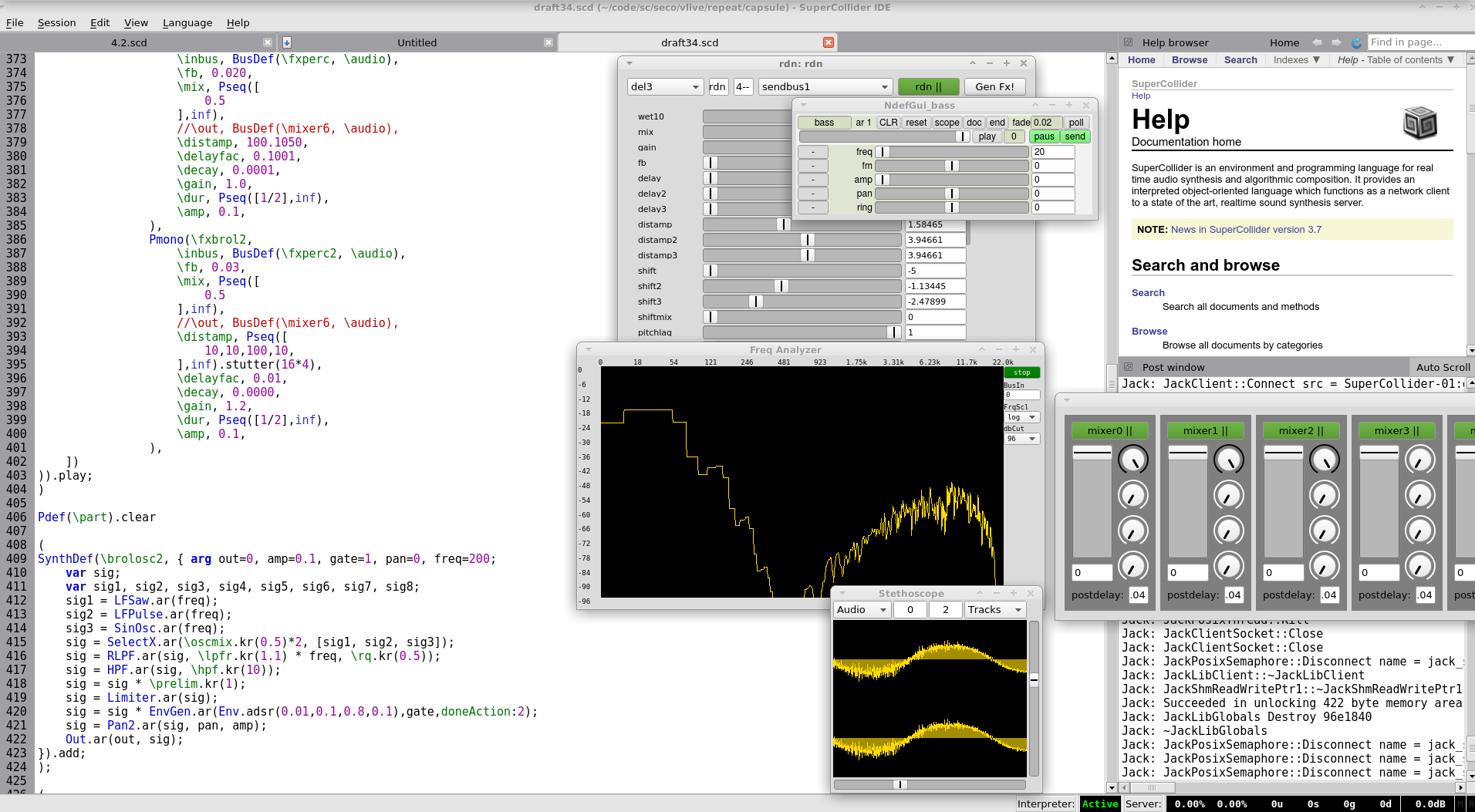
Task: Open the Language menu
Action: pyautogui.click(x=187, y=22)
